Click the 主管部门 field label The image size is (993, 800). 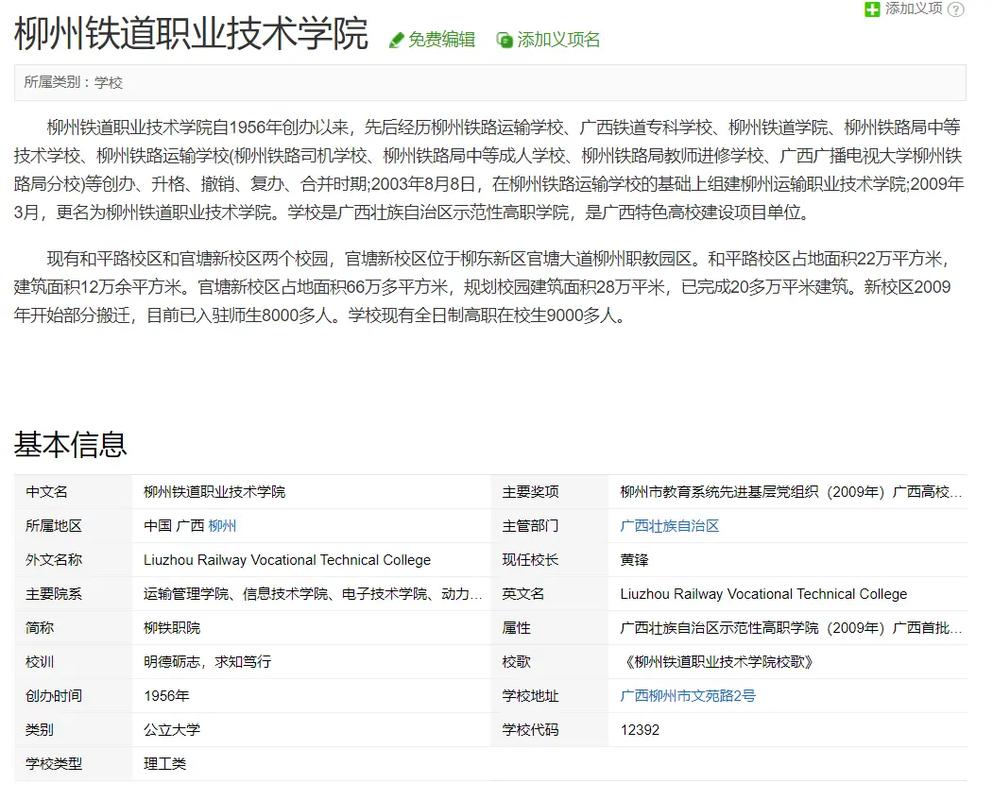point(530,526)
